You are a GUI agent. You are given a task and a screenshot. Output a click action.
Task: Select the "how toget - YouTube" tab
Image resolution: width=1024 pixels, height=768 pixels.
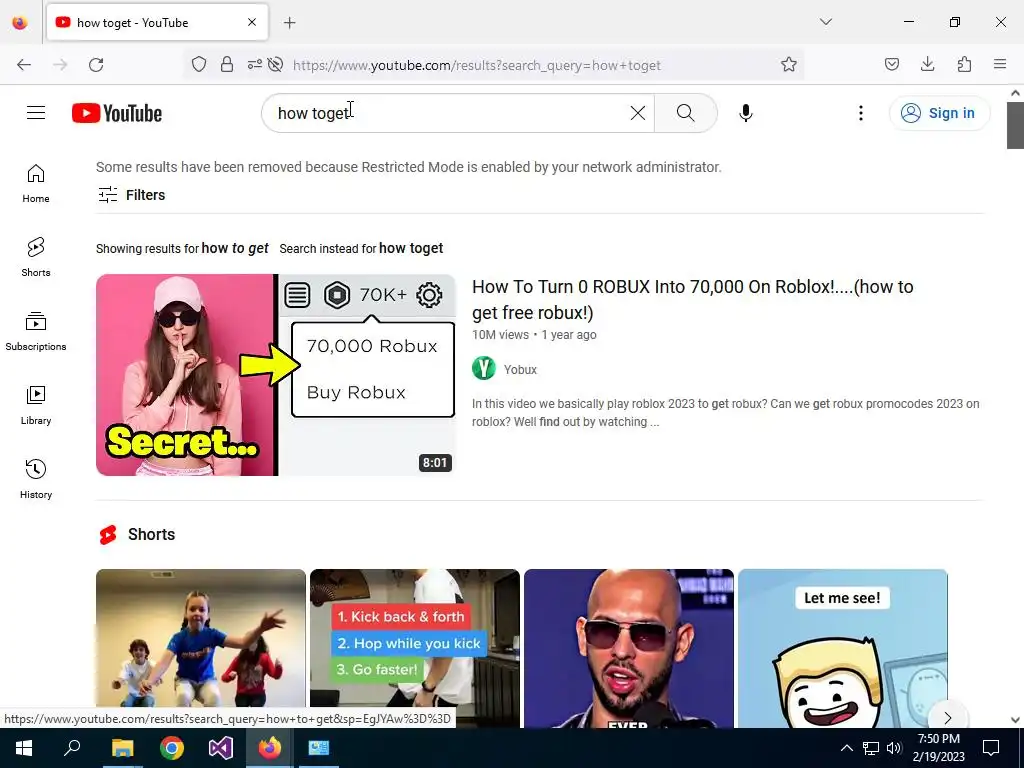tap(157, 22)
